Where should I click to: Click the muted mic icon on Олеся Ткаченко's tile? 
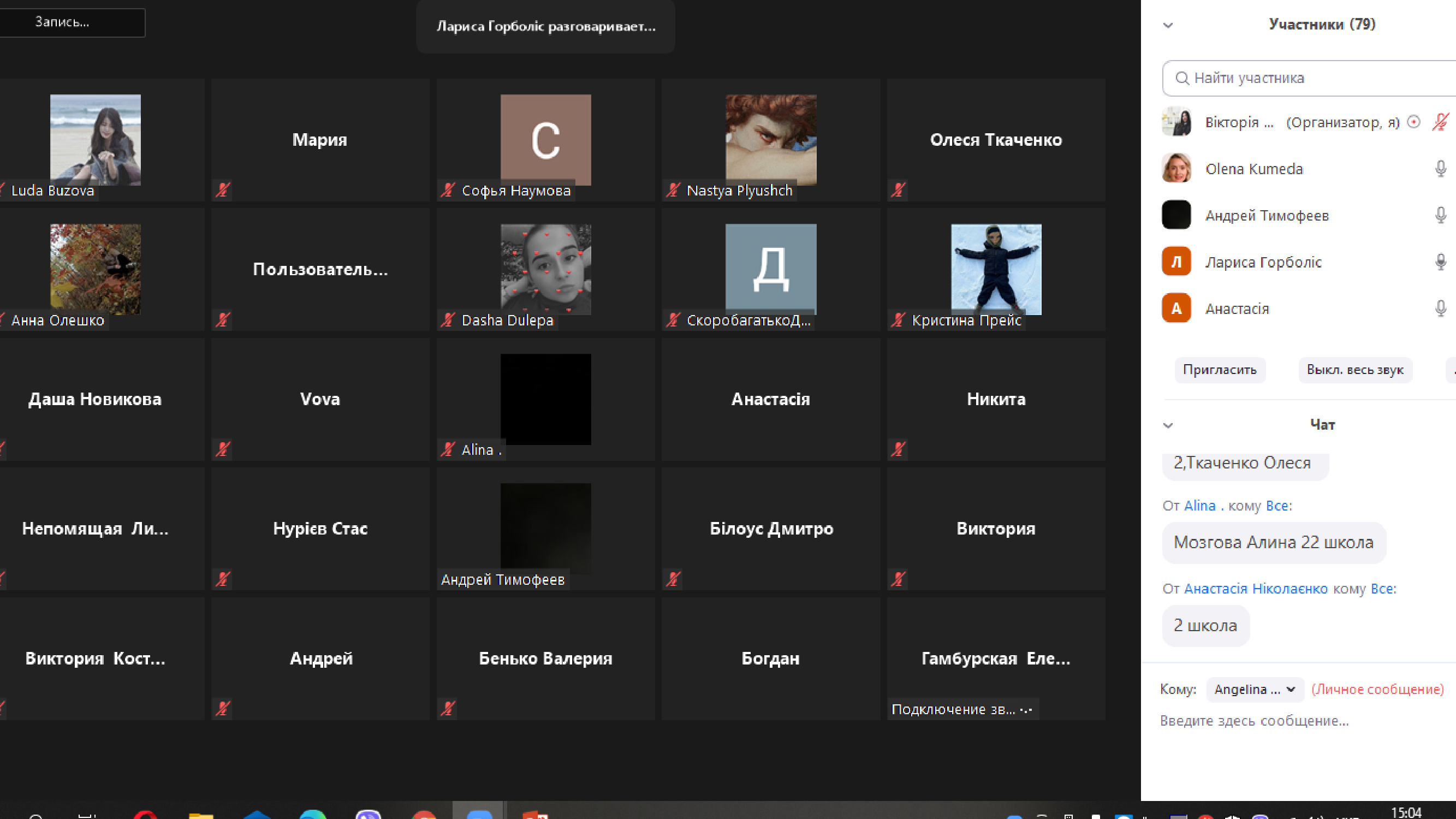[898, 190]
